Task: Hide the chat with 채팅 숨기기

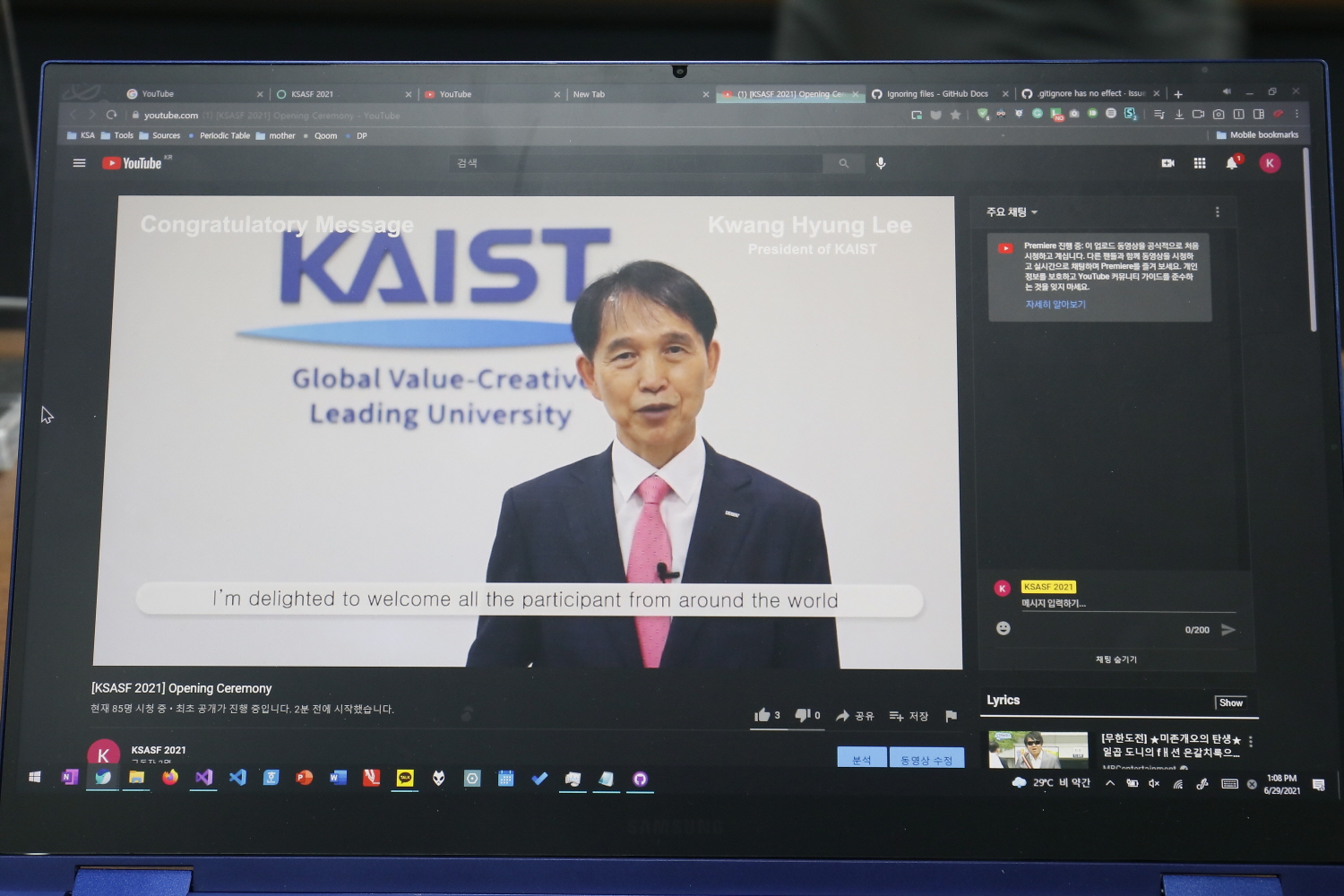Action: coord(1116,659)
